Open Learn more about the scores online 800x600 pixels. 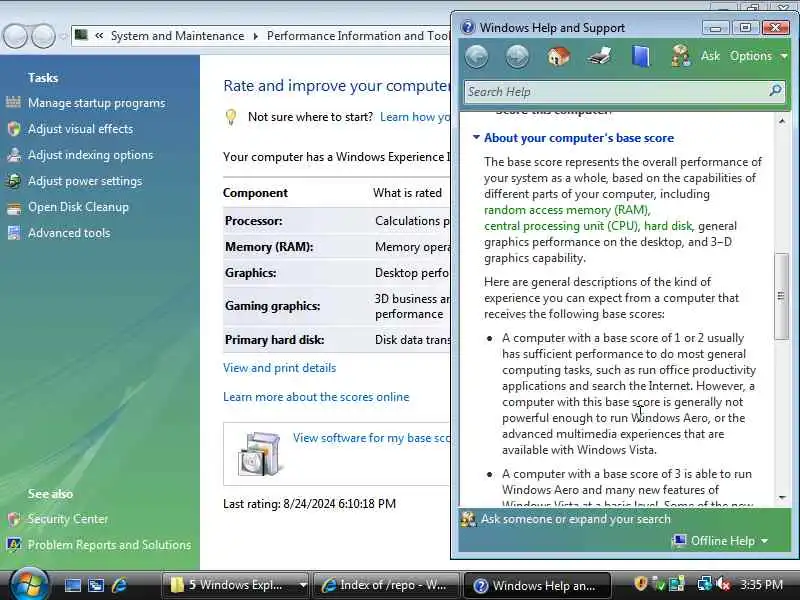pos(316,397)
